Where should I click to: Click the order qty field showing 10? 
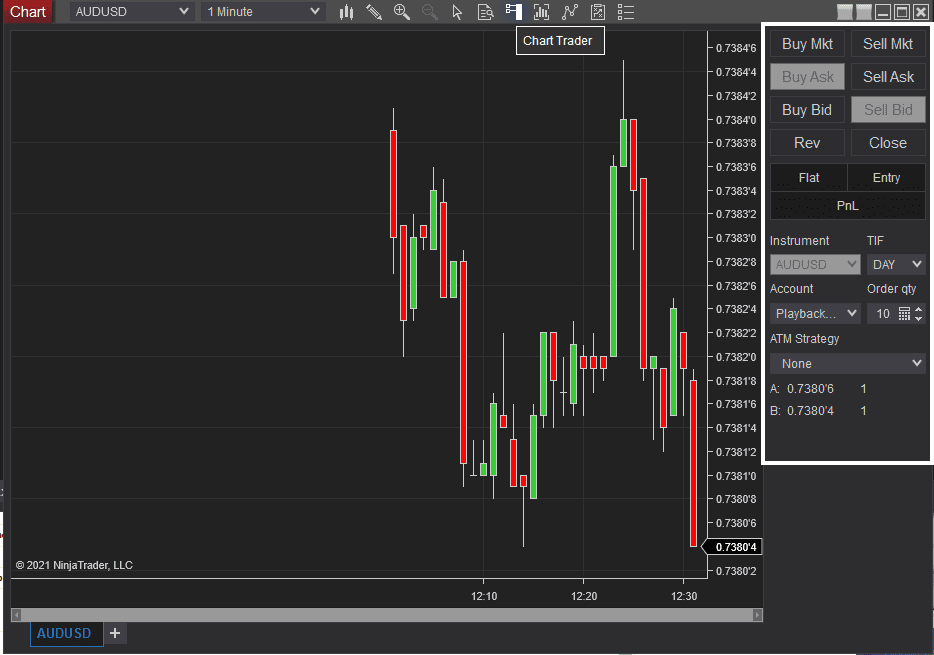click(x=883, y=314)
